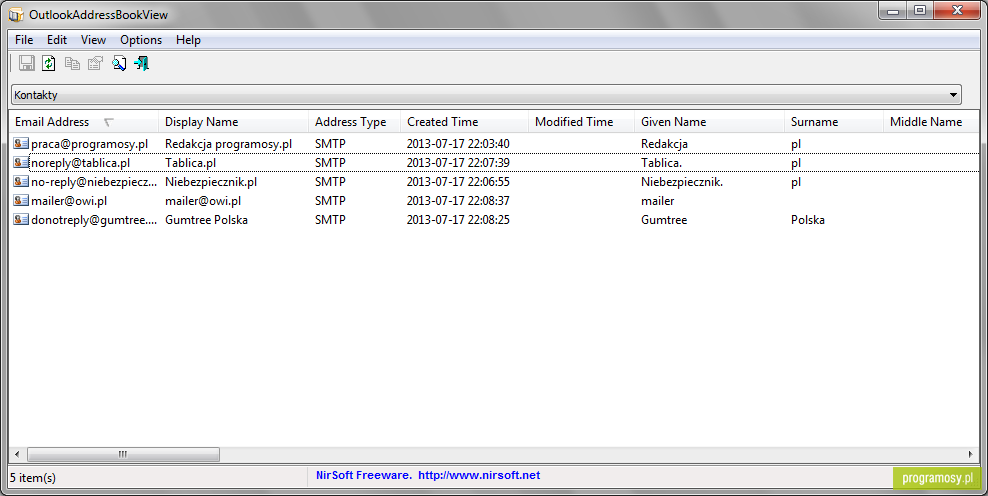Click the Find toolbar icon
The image size is (988, 496).
click(x=118, y=63)
